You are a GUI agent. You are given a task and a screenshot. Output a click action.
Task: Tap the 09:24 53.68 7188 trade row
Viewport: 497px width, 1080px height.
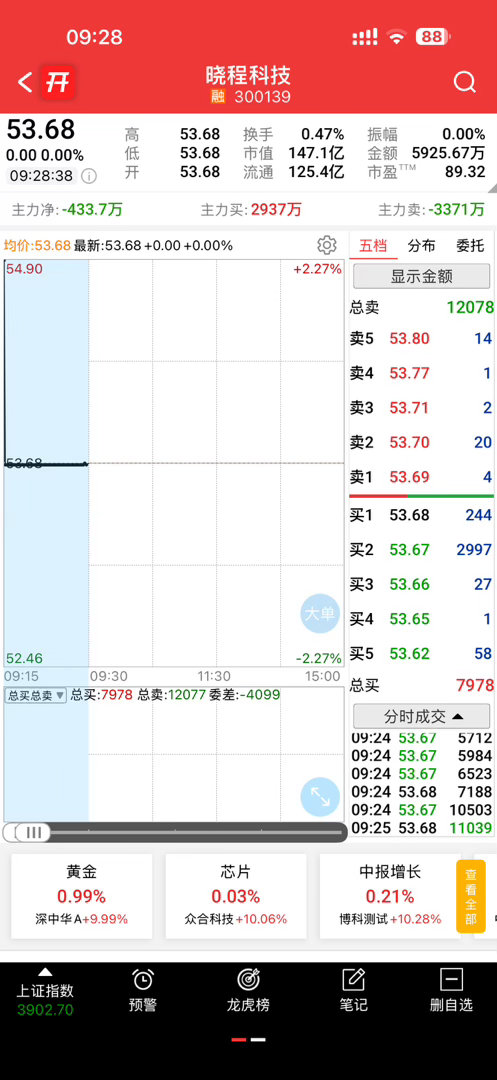coord(421,791)
